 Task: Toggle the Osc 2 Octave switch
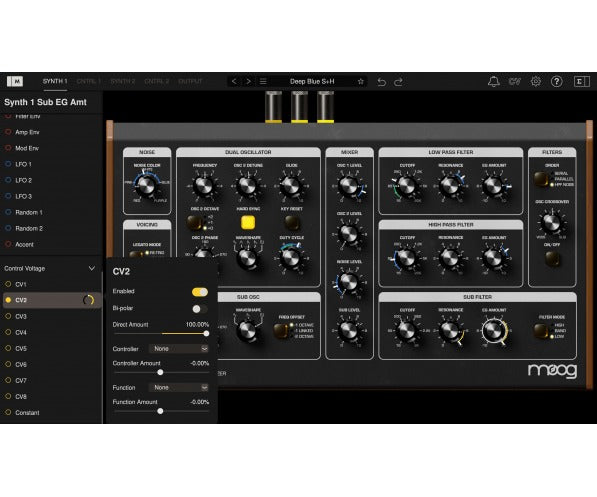point(195,222)
